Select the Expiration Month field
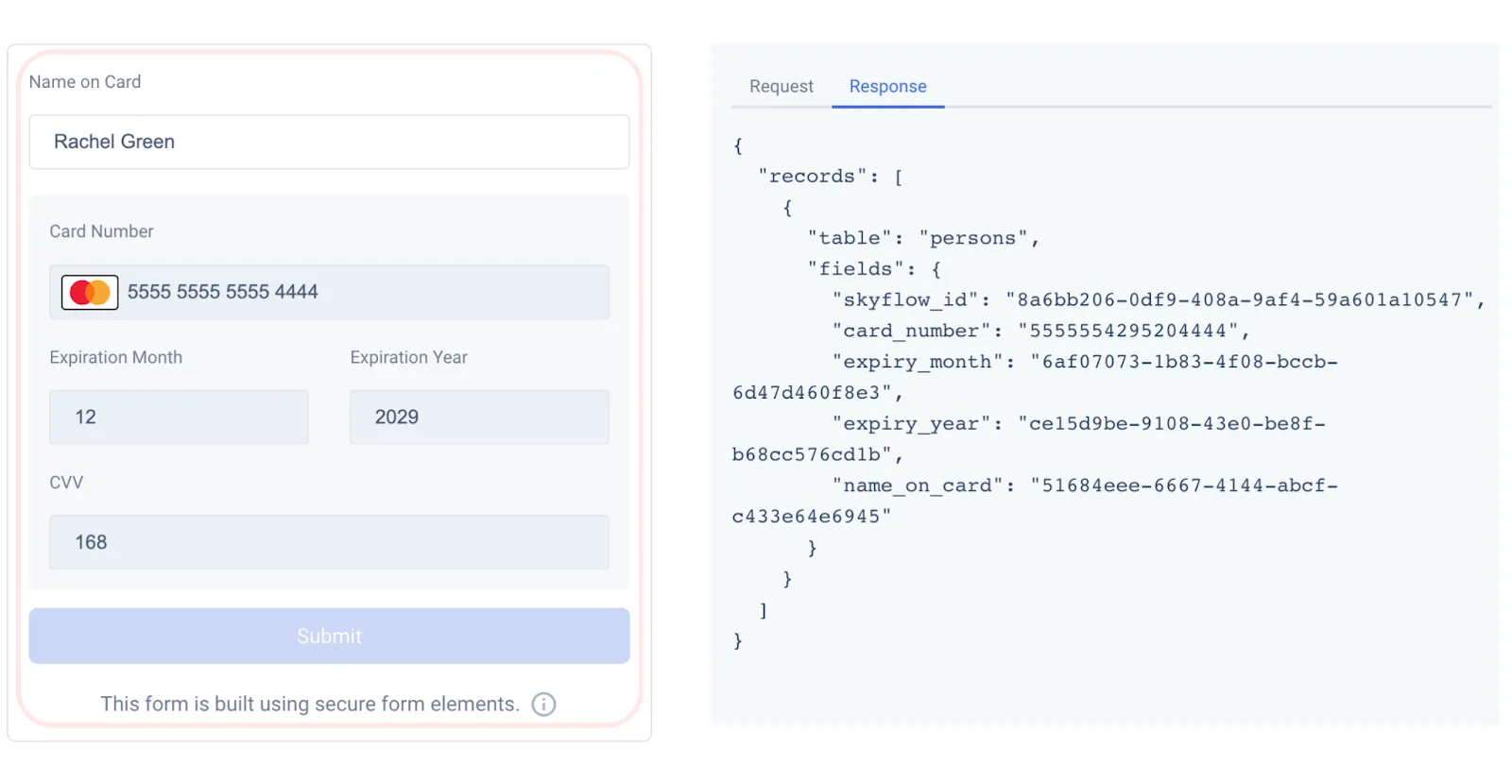 (x=179, y=418)
